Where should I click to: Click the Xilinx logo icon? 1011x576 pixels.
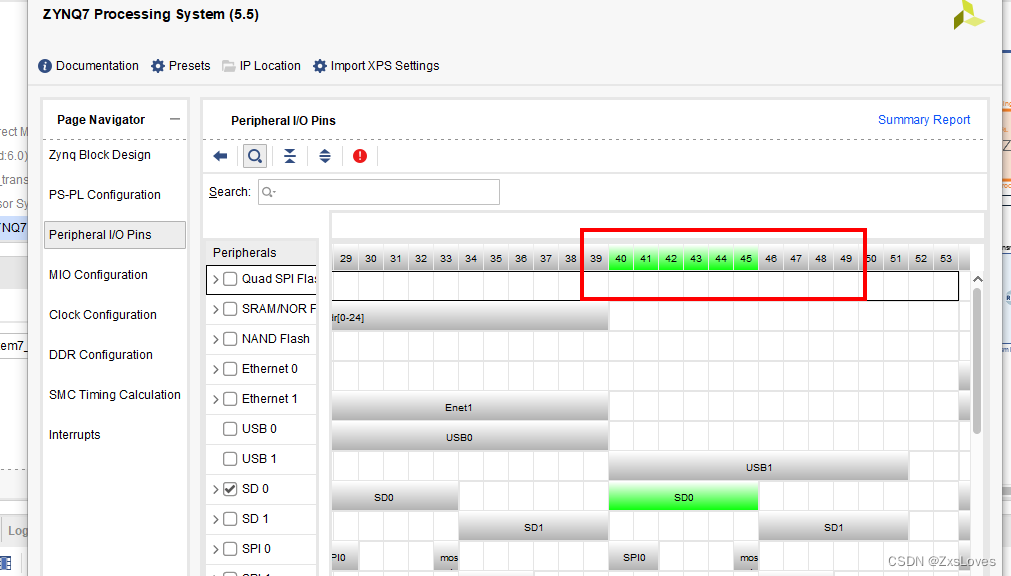968,15
